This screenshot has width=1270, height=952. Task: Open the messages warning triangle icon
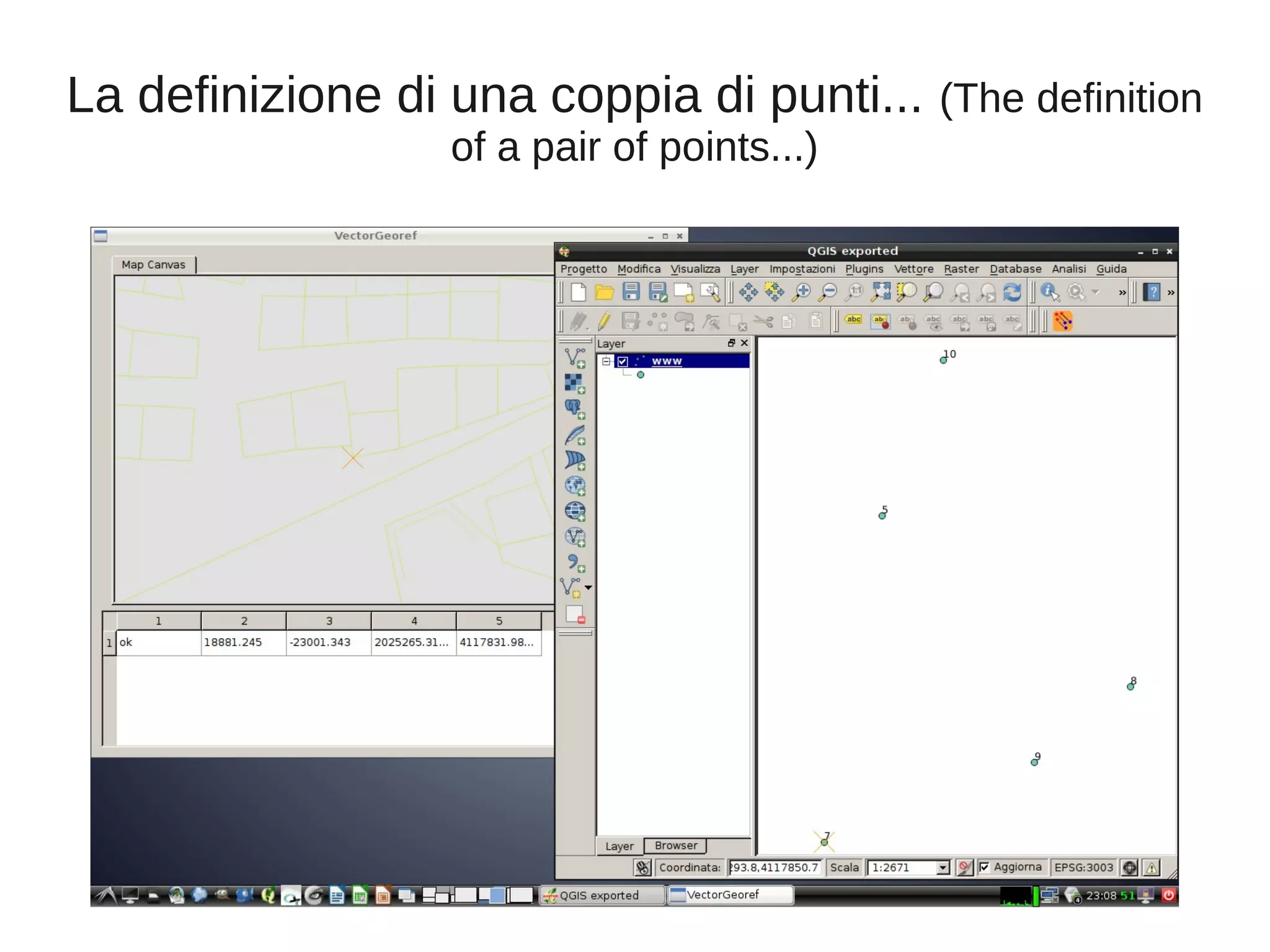pyautogui.click(x=1152, y=867)
